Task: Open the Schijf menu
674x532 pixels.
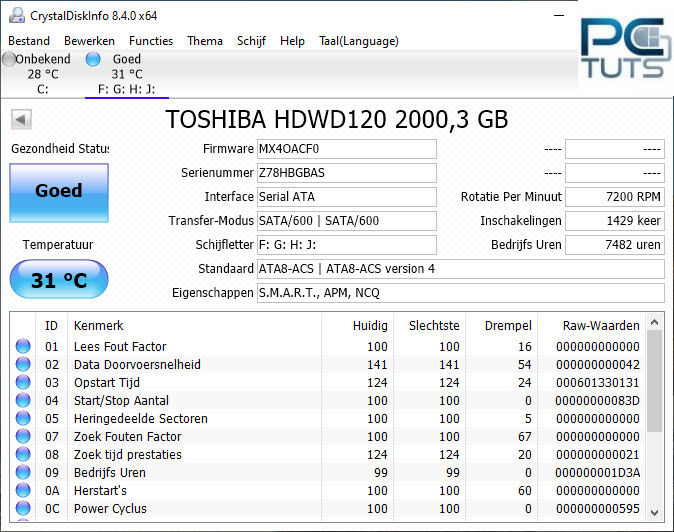Action: click(251, 41)
